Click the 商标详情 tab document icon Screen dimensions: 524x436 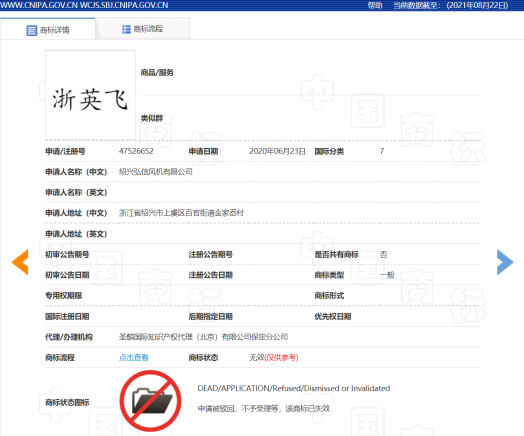(31, 30)
